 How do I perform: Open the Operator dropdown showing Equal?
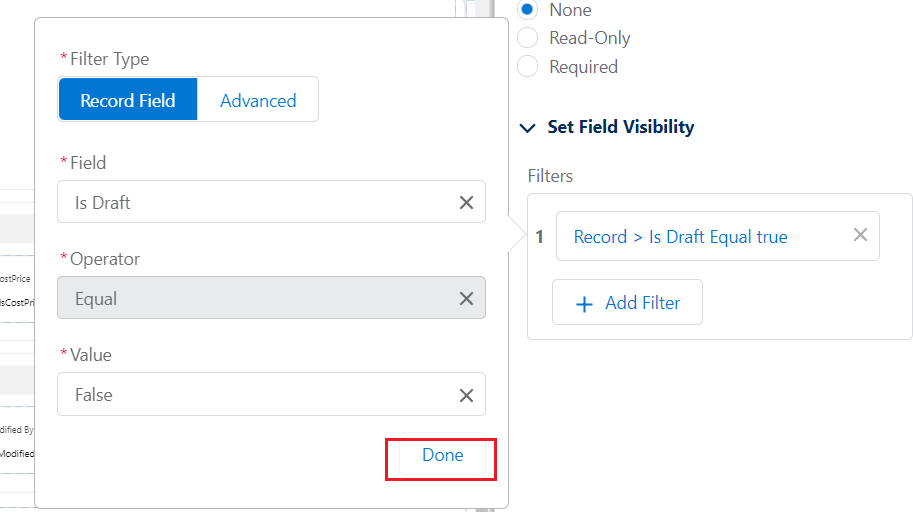pyautogui.click(x=271, y=298)
